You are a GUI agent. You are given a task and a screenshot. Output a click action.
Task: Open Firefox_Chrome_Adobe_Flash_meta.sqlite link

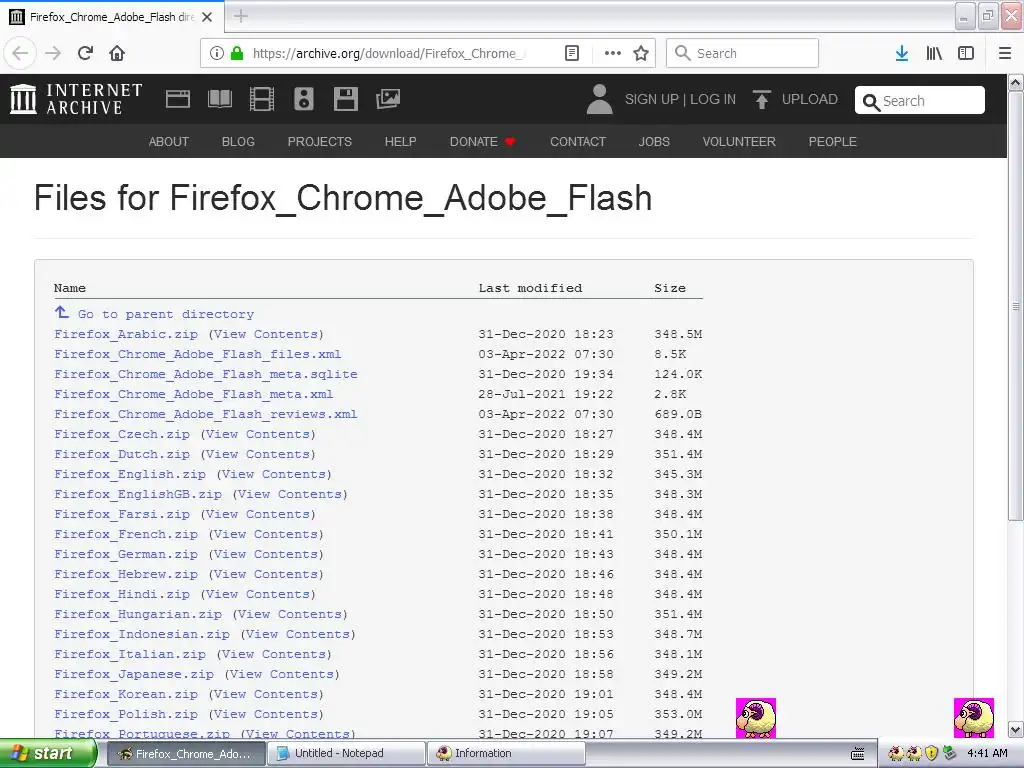[x=206, y=374]
